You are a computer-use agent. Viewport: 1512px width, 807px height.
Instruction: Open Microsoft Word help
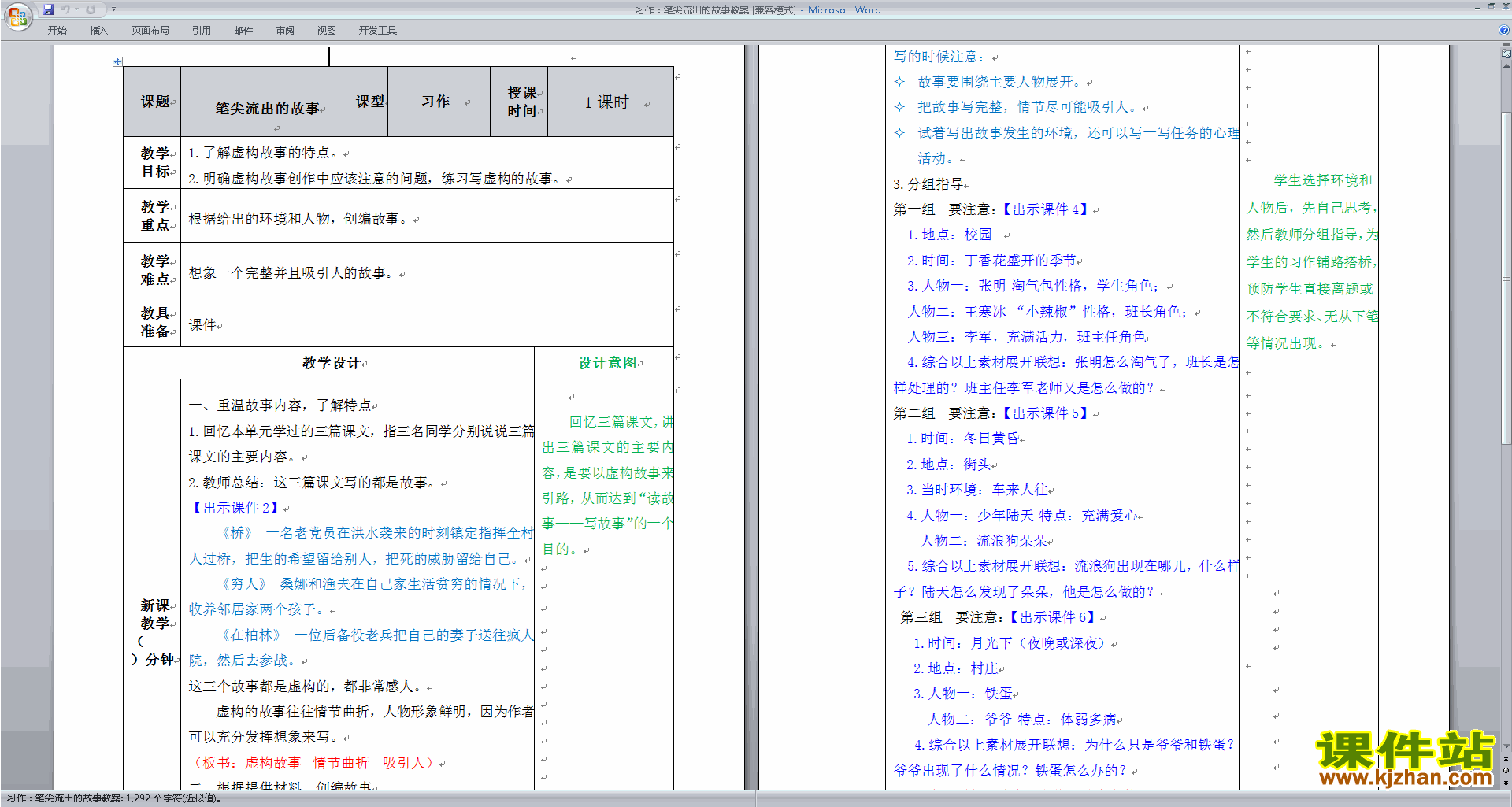click(1503, 31)
